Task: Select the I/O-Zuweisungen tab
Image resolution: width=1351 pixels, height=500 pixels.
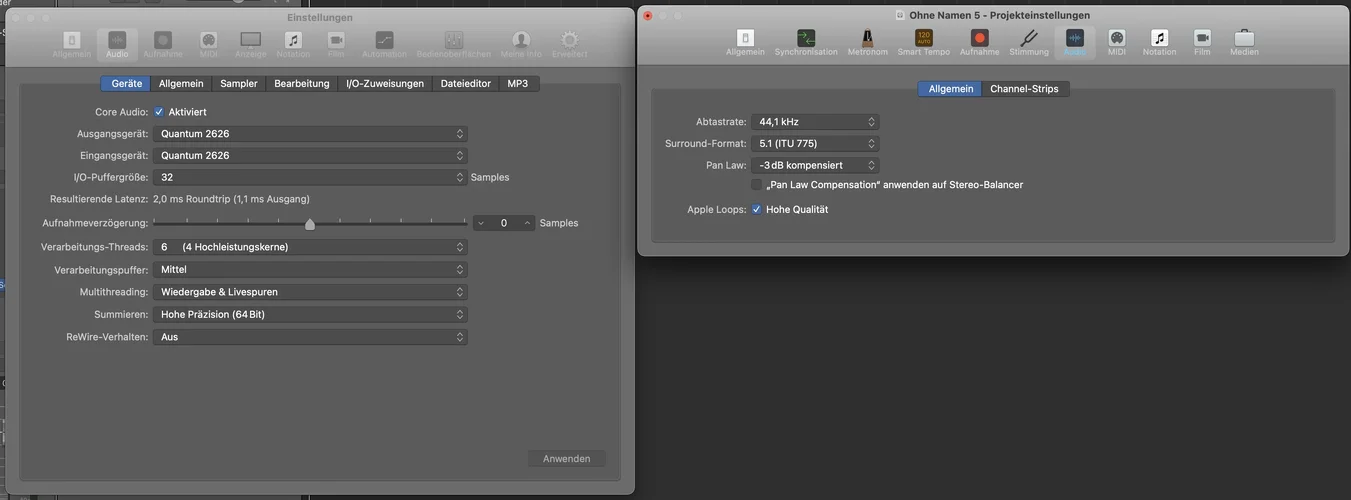Action: [384, 84]
